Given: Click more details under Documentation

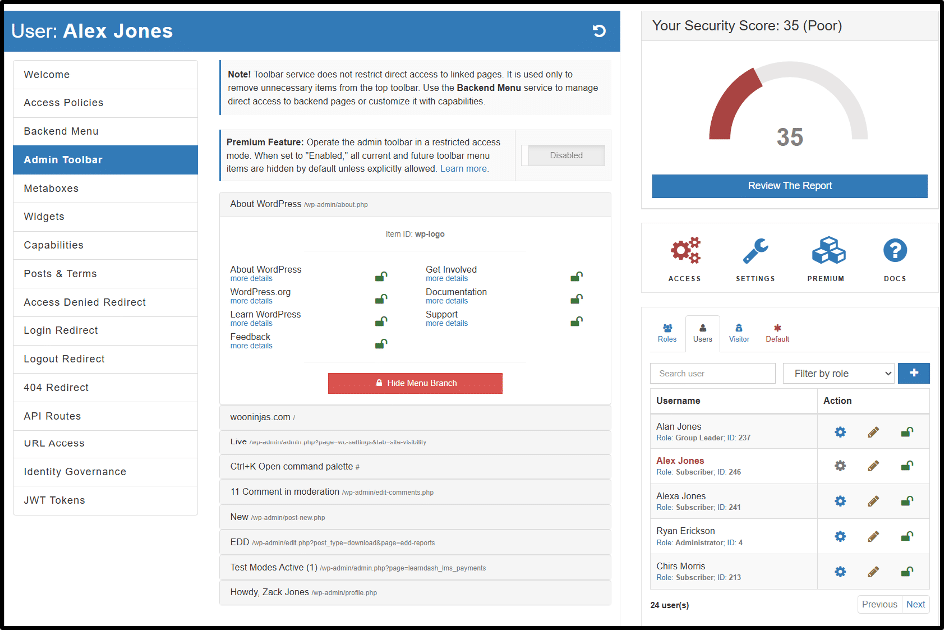Looking at the screenshot, I should (447, 301).
